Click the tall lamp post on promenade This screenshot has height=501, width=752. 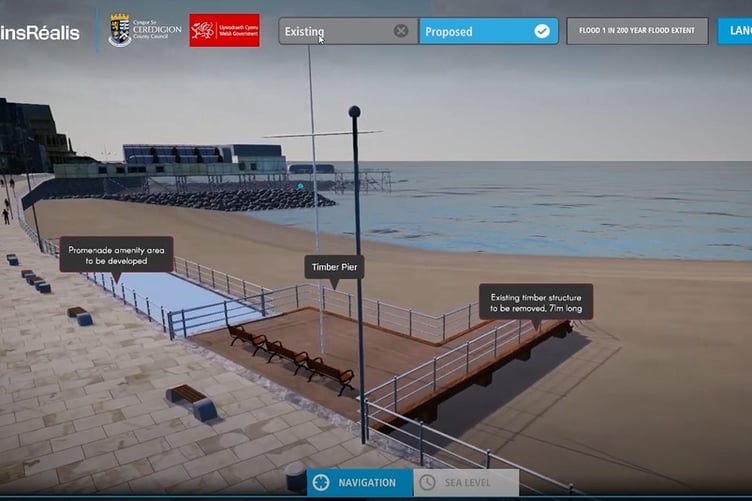357,270
